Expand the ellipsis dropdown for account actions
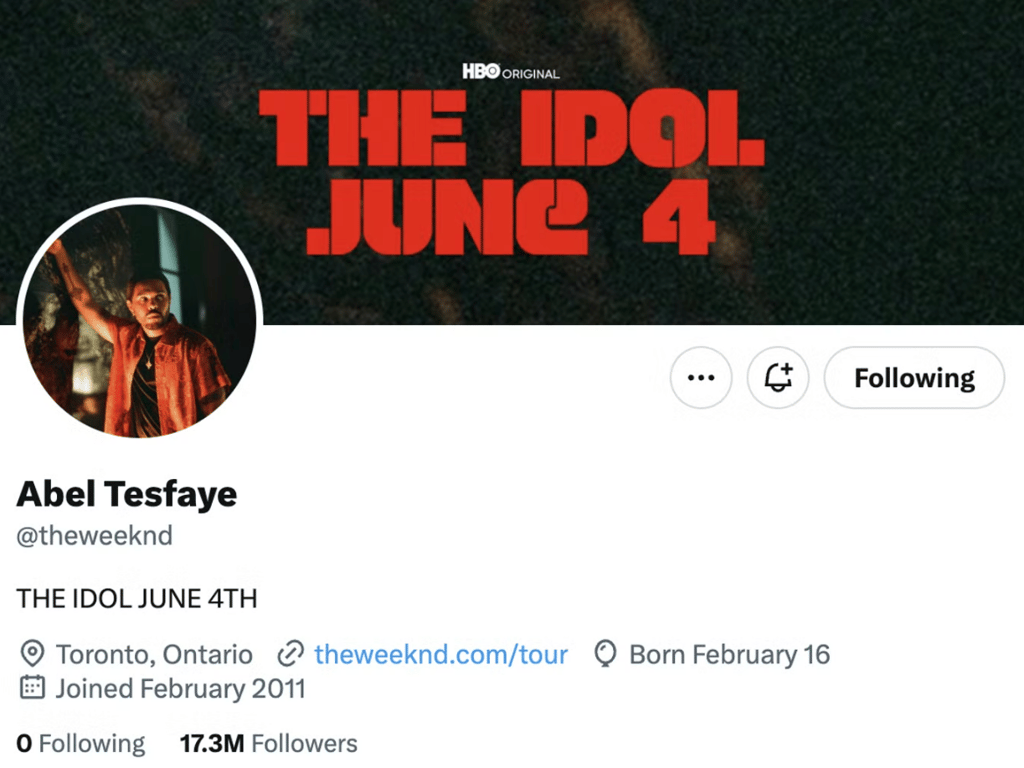1024x768 pixels. [x=701, y=378]
